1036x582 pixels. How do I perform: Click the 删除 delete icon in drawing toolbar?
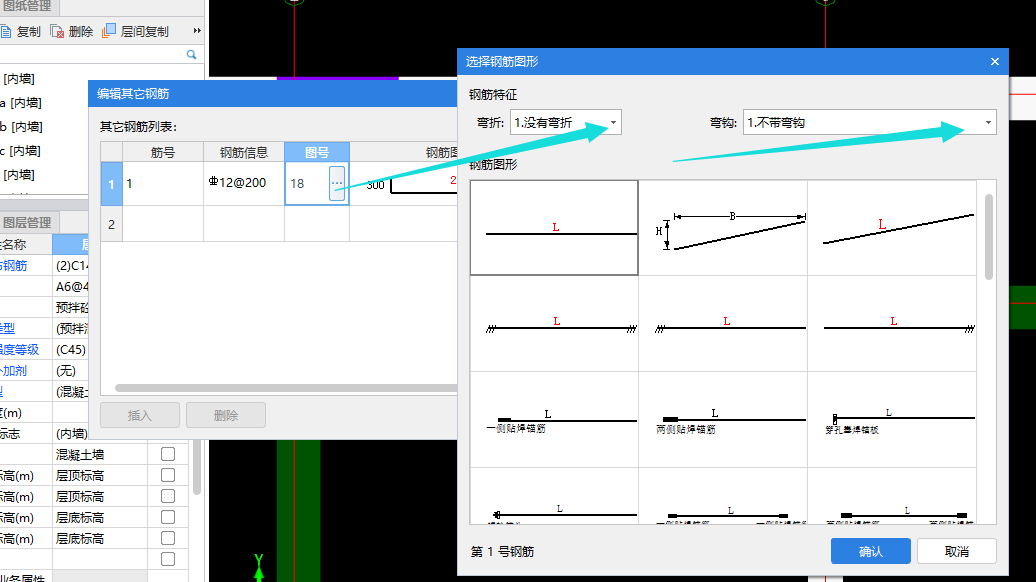point(57,31)
